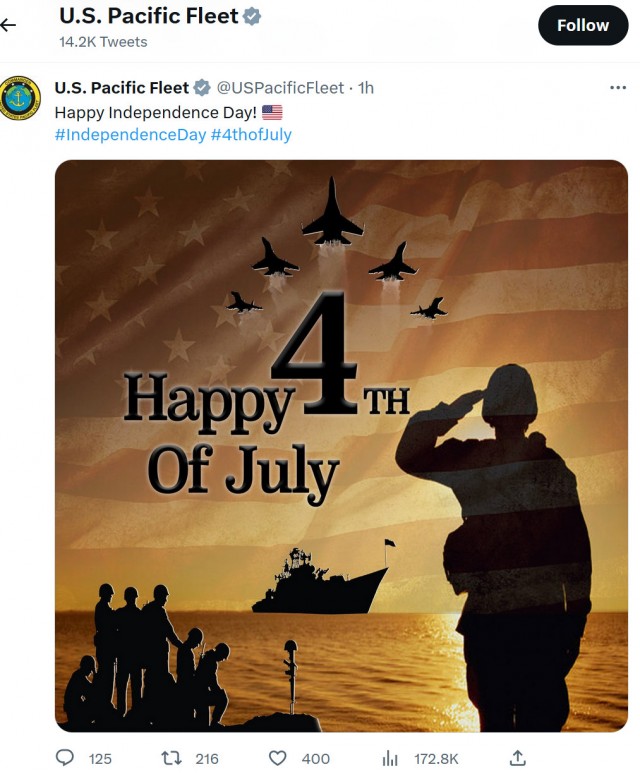The height and width of the screenshot is (774, 640).
Task: Open the three-dot tweet options menu
Action: click(x=618, y=88)
